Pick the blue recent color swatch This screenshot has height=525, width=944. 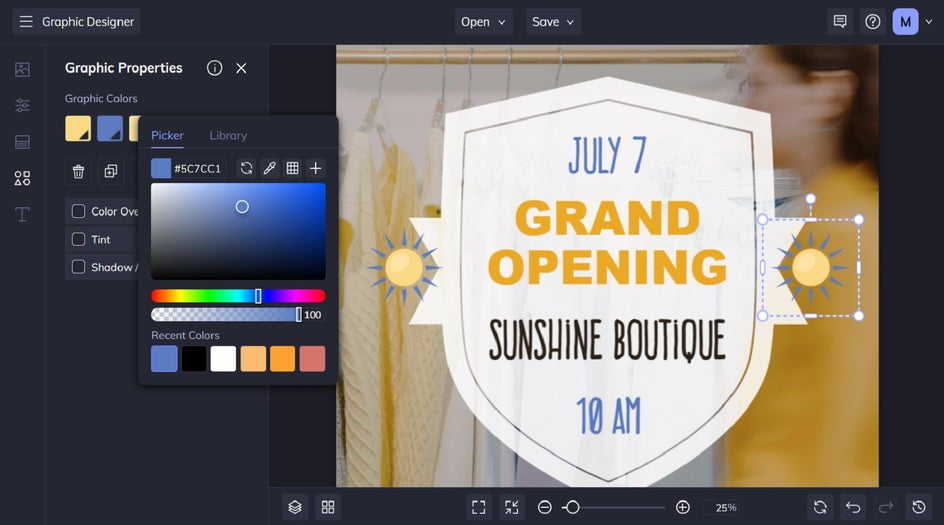coord(164,359)
